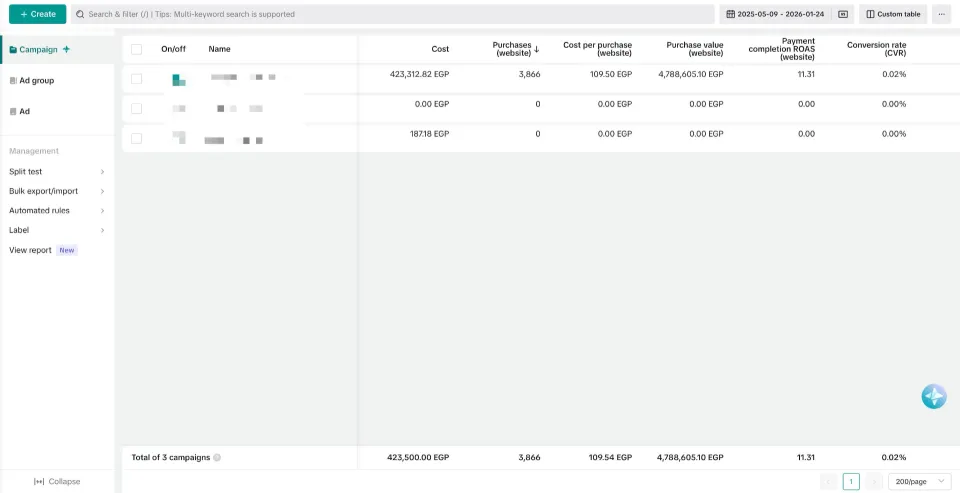The width and height of the screenshot is (960, 493).
Task: Click the New badge beside View report
Action: [x=67, y=250]
